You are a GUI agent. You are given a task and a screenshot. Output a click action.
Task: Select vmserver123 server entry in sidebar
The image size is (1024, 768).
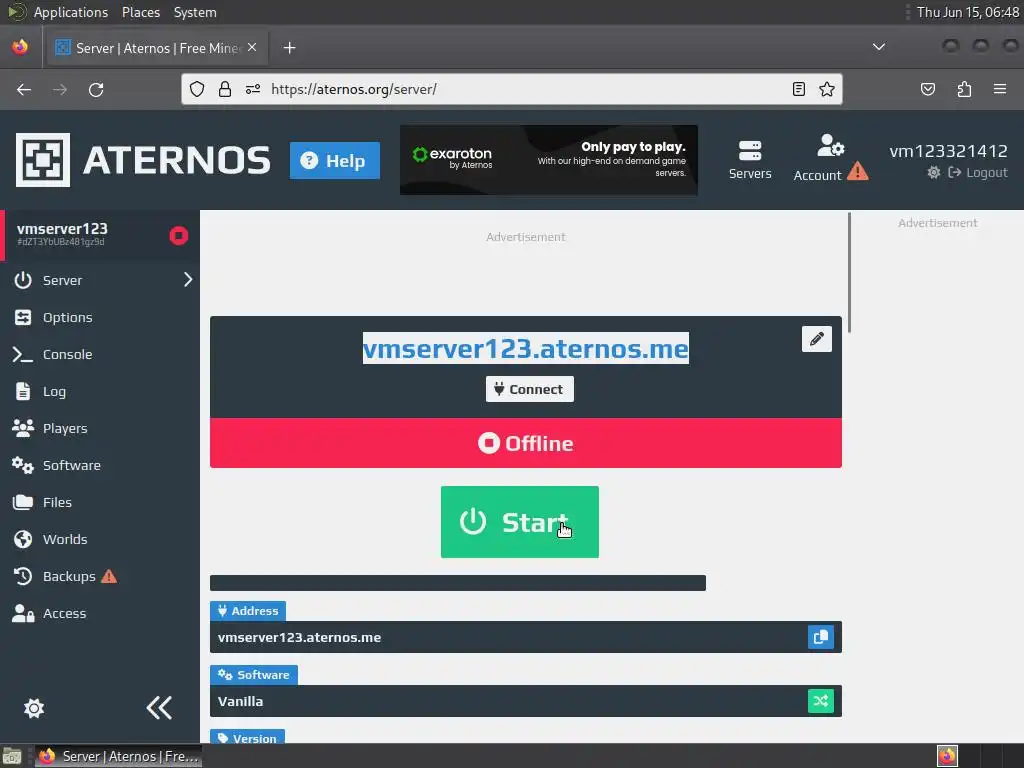pos(100,235)
